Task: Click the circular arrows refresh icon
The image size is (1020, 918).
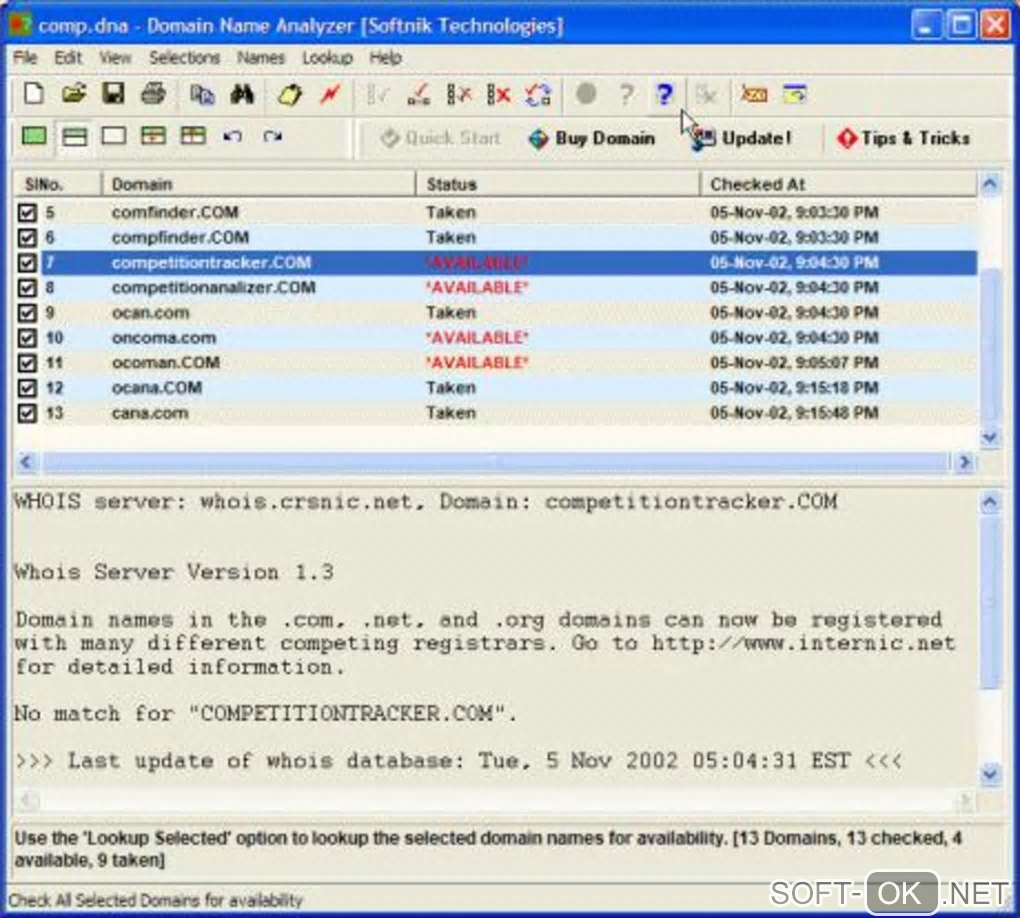Action: click(538, 96)
